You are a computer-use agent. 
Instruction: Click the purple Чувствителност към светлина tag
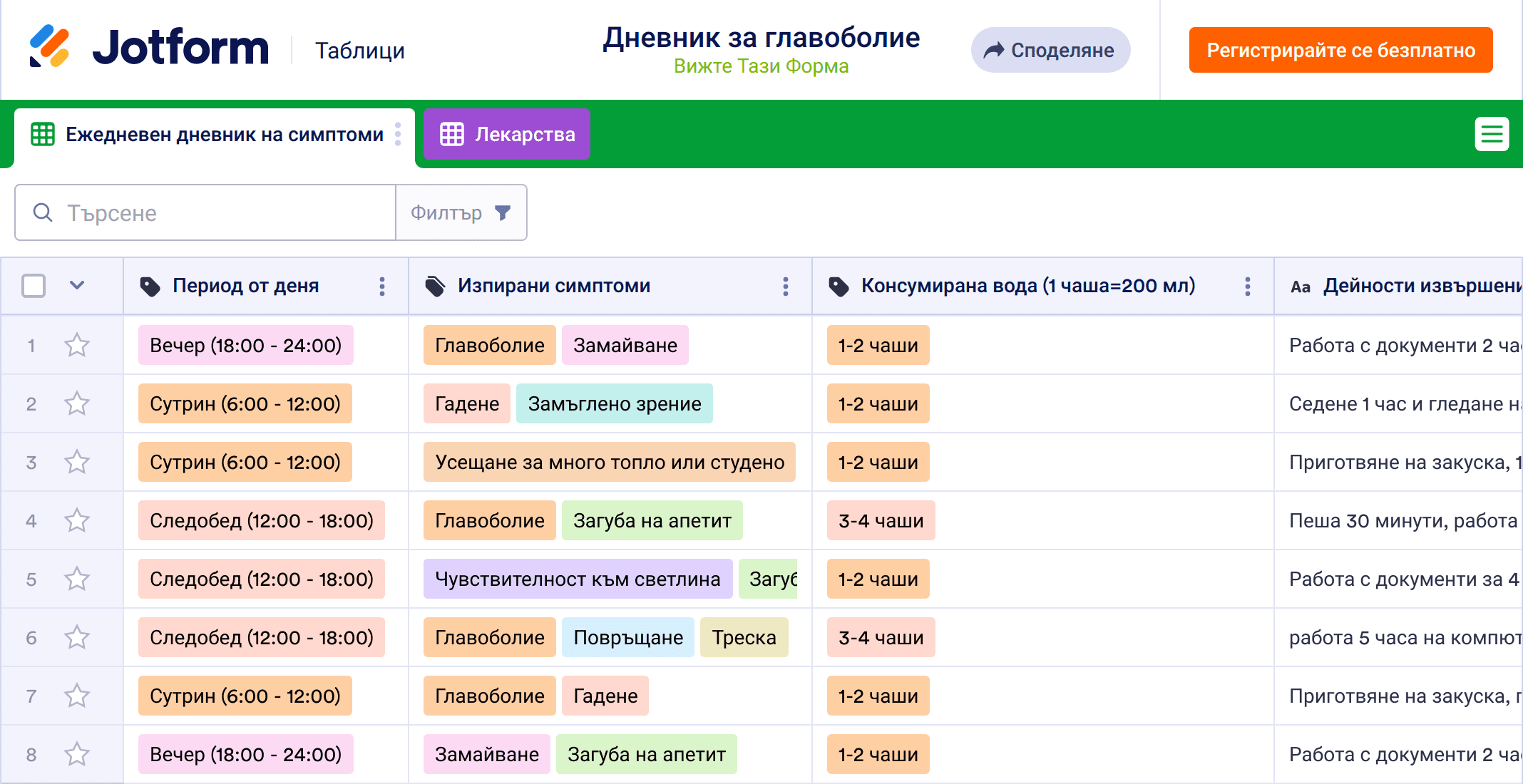578,579
